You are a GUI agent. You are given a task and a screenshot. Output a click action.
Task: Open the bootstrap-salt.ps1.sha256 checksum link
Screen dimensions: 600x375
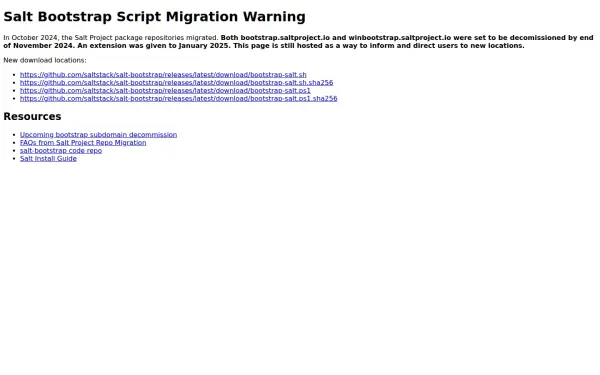(178, 99)
